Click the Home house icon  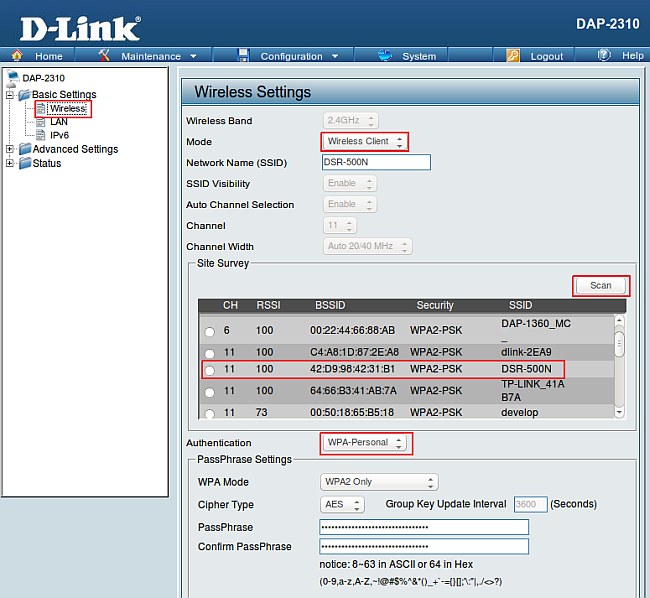(x=16, y=56)
